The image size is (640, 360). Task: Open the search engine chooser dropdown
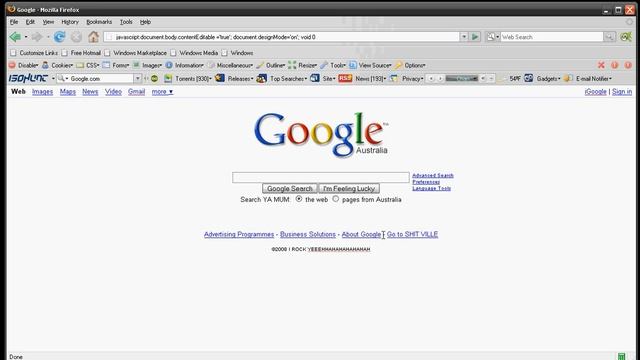click(x=493, y=37)
